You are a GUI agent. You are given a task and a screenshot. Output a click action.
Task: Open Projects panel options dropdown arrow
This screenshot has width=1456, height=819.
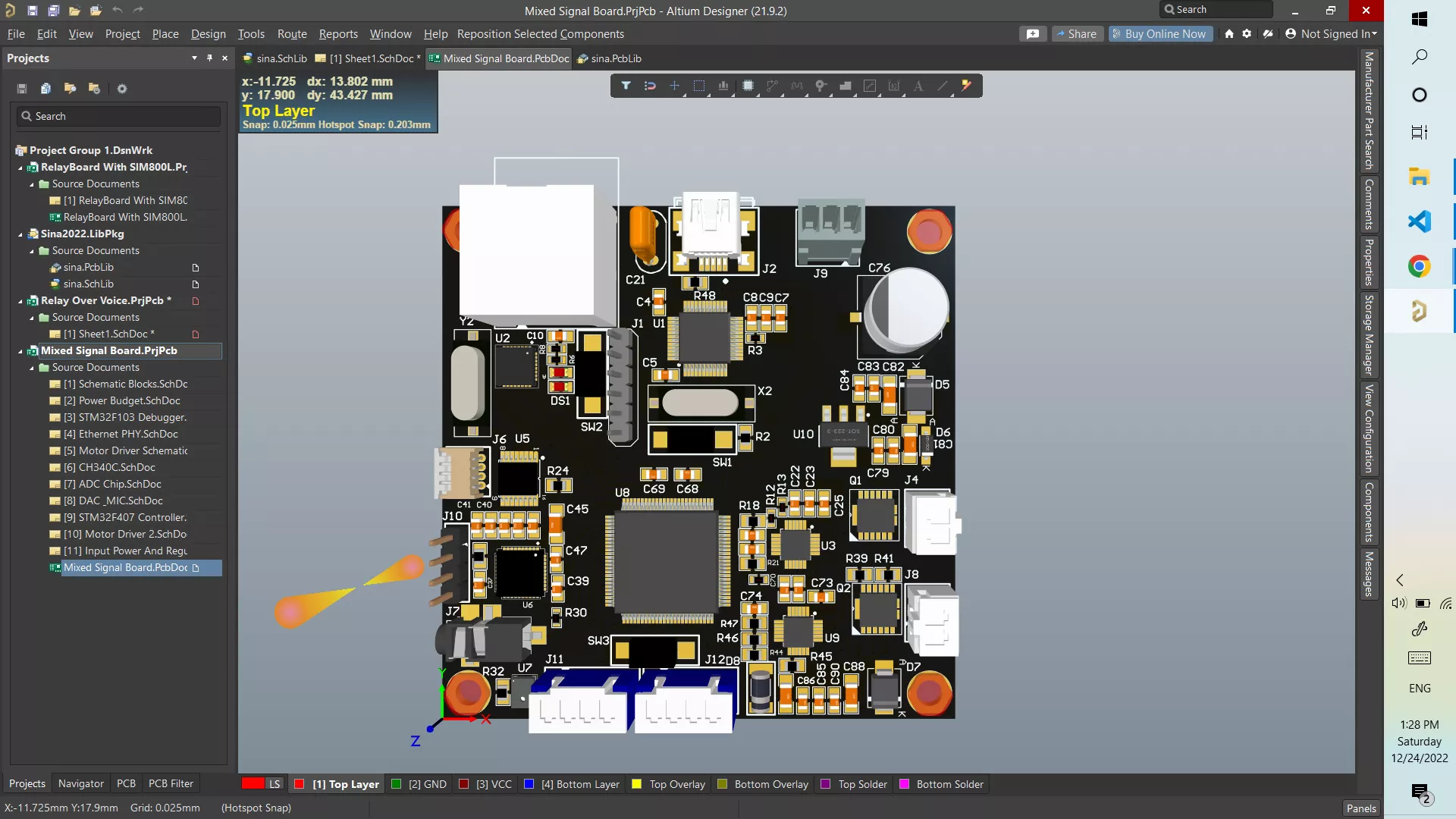tap(194, 58)
